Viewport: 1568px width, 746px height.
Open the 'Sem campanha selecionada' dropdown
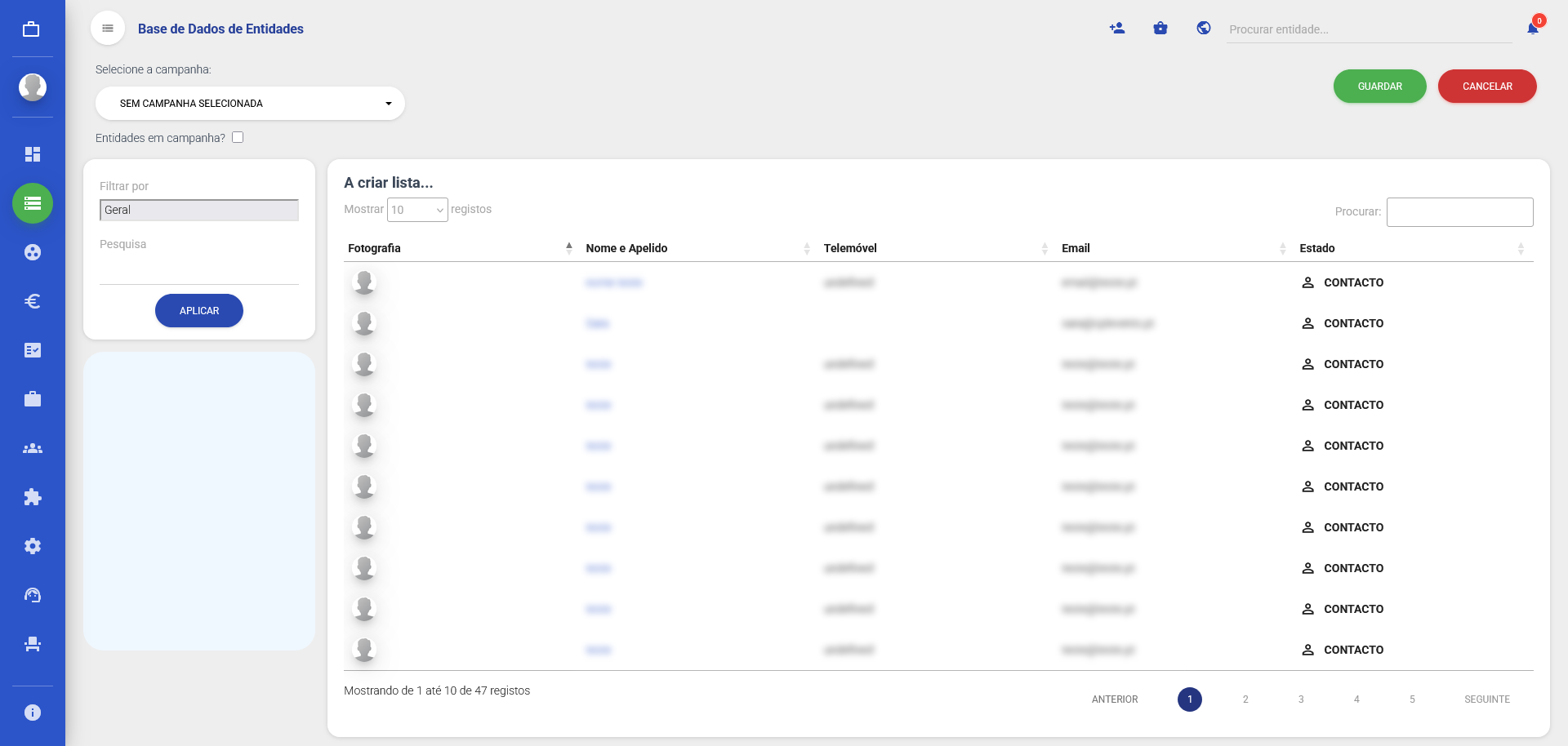pos(250,104)
